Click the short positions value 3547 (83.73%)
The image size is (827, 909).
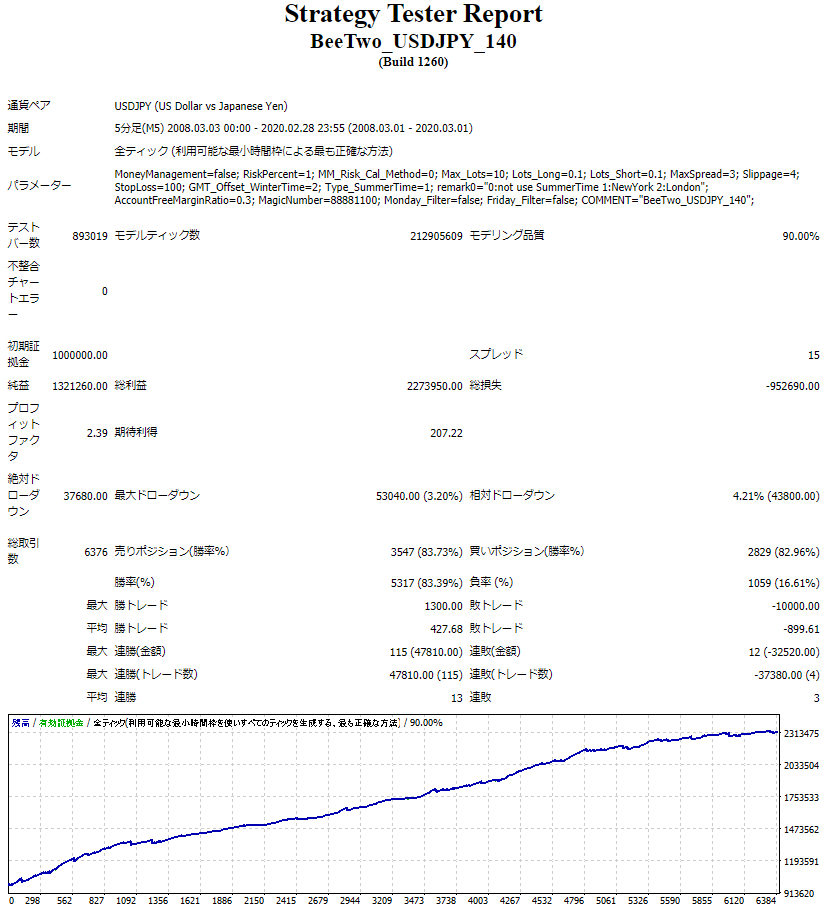point(426,552)
